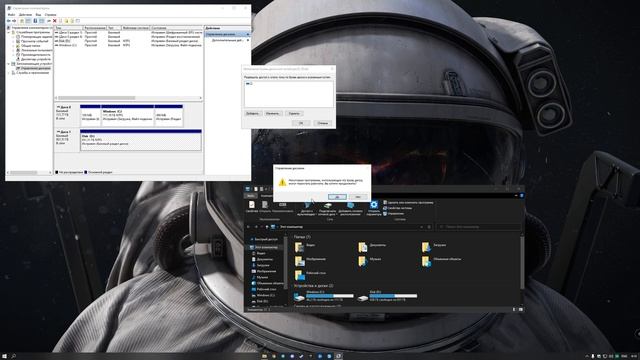Open the Объемные объекты folder in main pane

pos(442,260)
